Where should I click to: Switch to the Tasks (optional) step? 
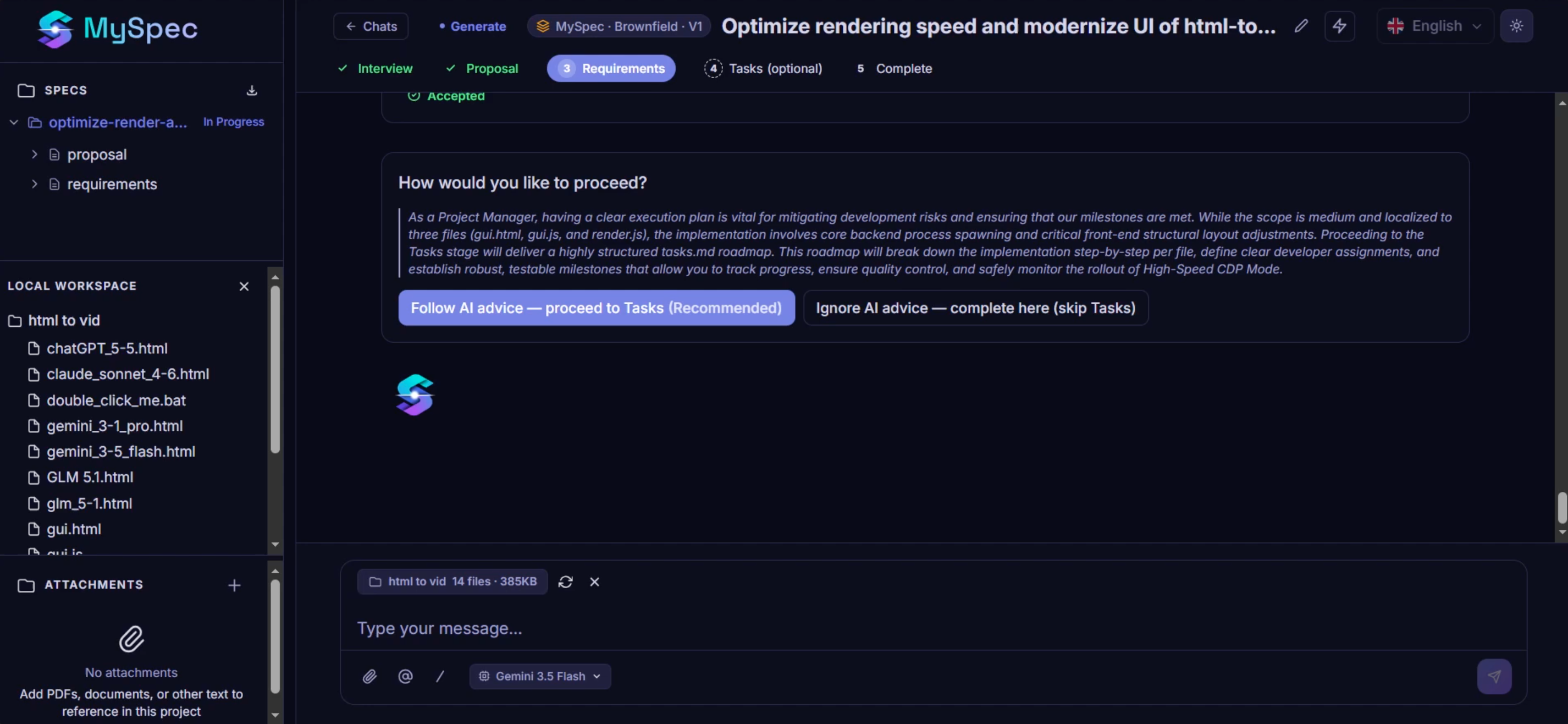[x=763, y=68]
